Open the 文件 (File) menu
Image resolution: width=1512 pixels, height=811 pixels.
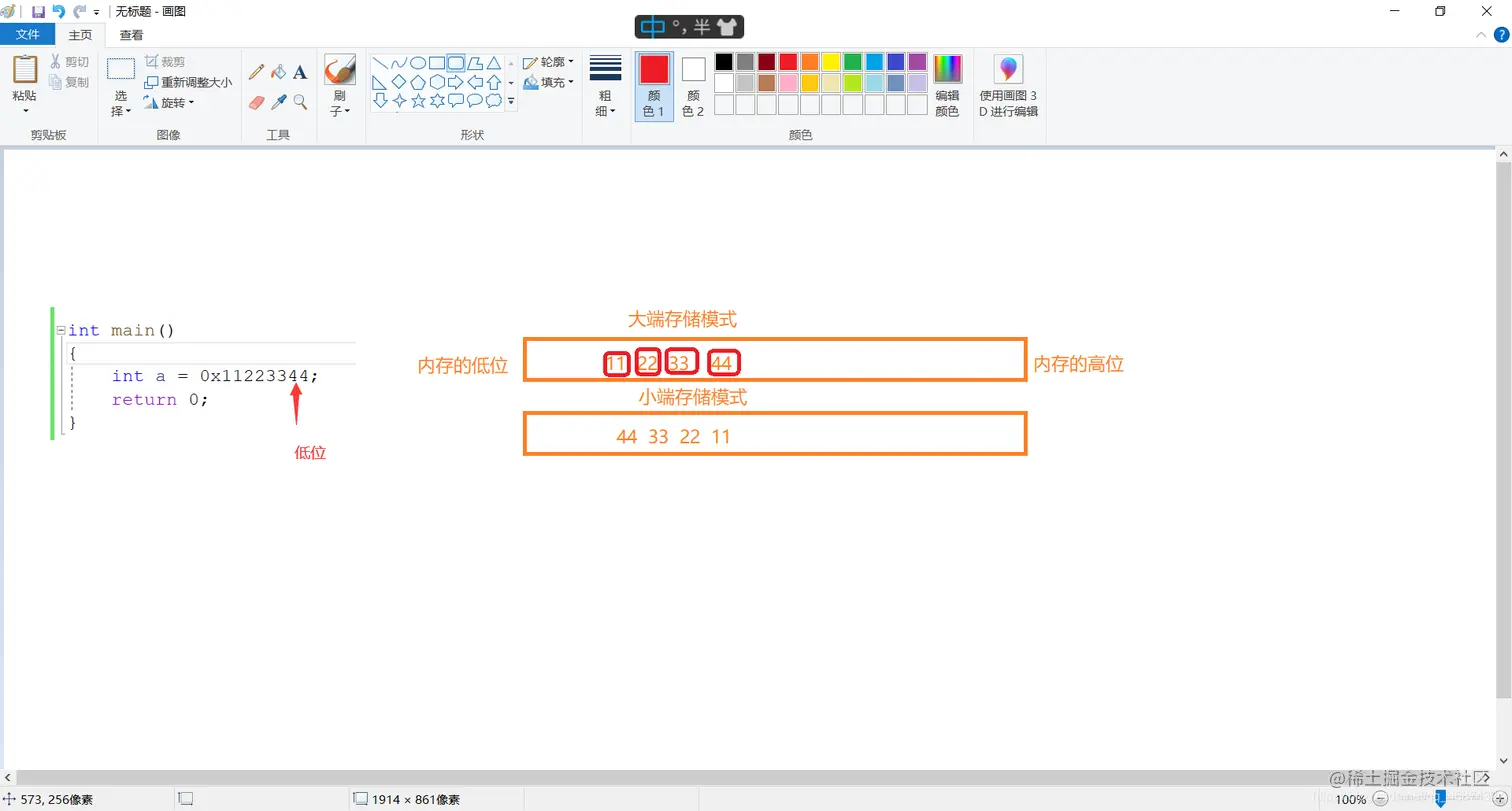(x=29, y=33)
